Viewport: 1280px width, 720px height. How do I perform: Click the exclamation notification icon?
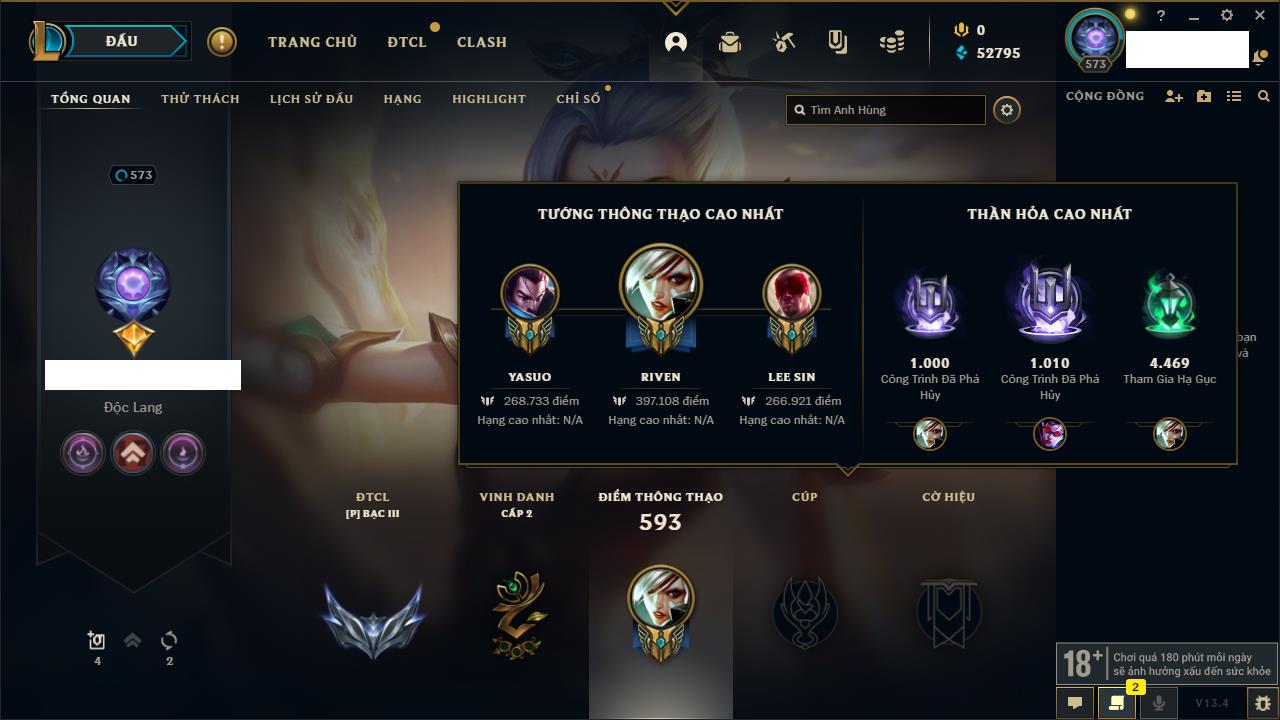pyautogui.click(x=222, y=42)
